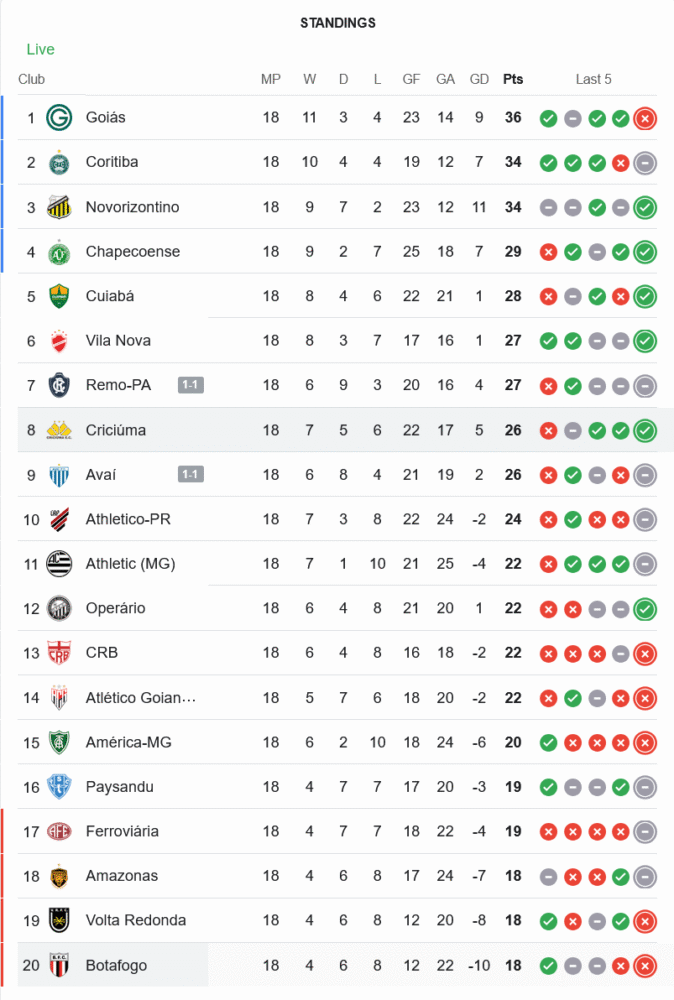Click the Chapecoense club crest icon
The width and height of the screenshot is (674, 1000).
pos(59,252)
